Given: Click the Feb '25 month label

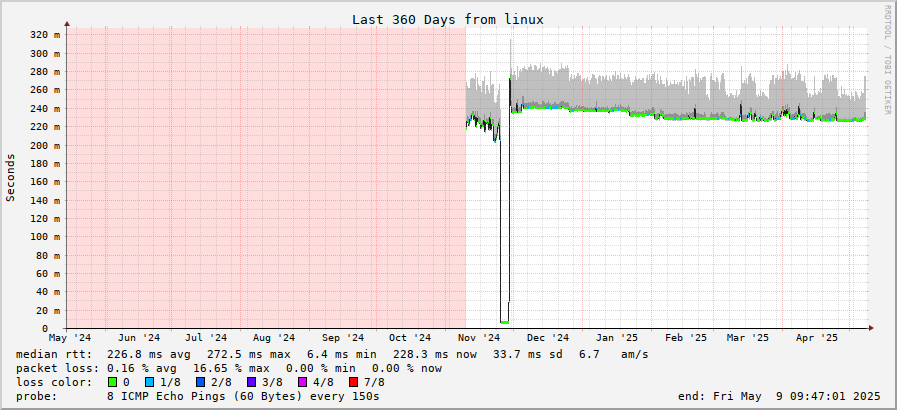Looking at the screenshot, I should pyautogui.click(x=687, y=338).
